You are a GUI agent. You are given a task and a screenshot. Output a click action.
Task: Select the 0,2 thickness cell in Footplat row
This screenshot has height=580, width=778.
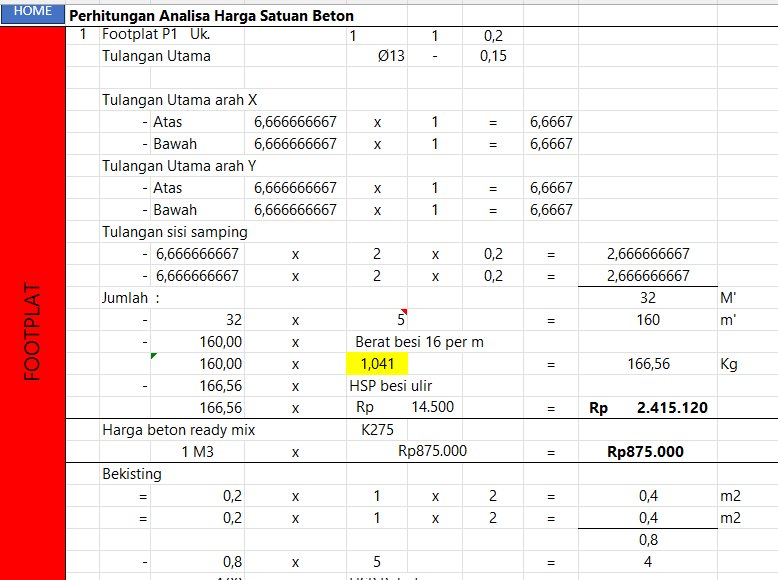[x=493, y=36]
